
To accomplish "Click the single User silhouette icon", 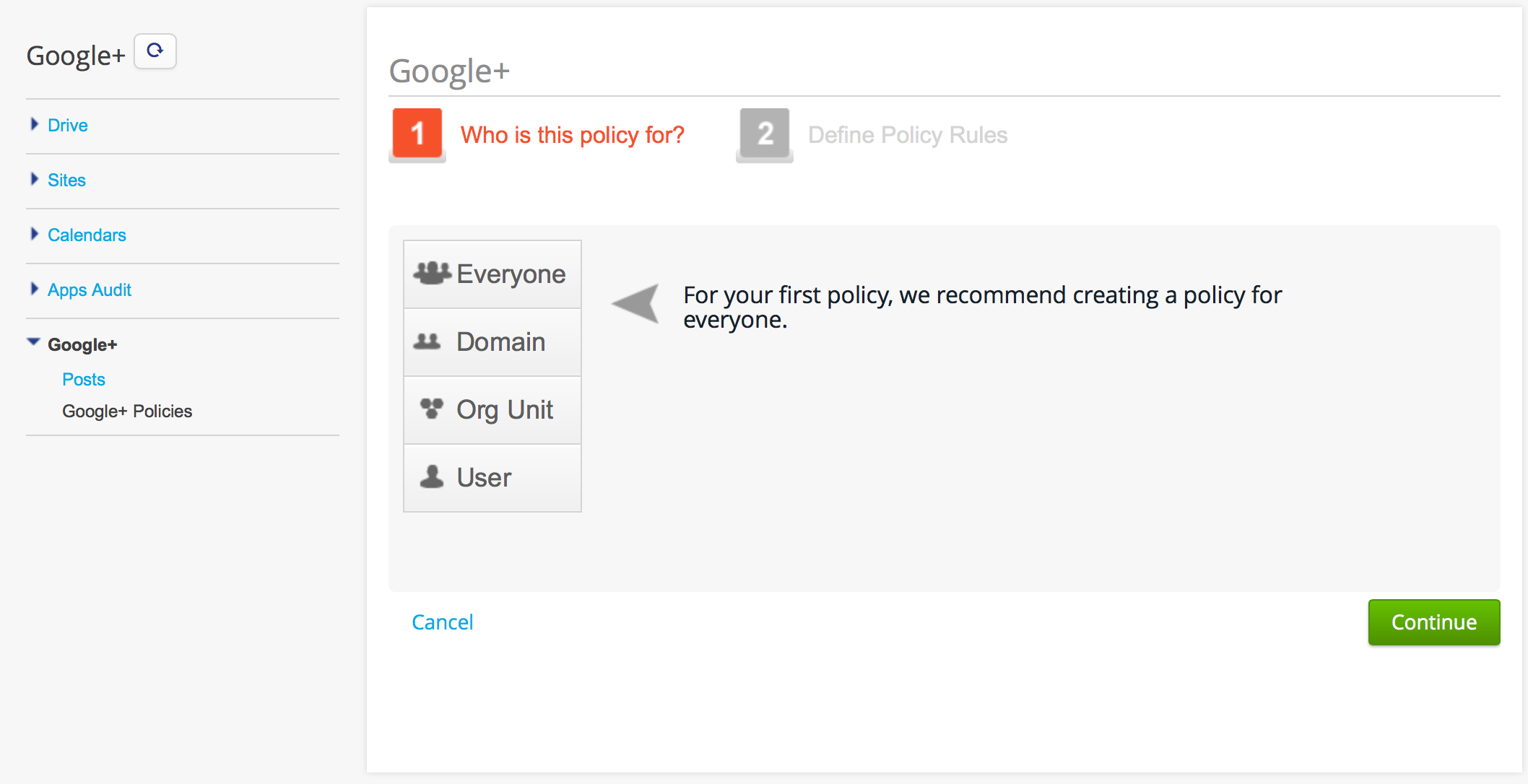I will [x=432, y=476].
